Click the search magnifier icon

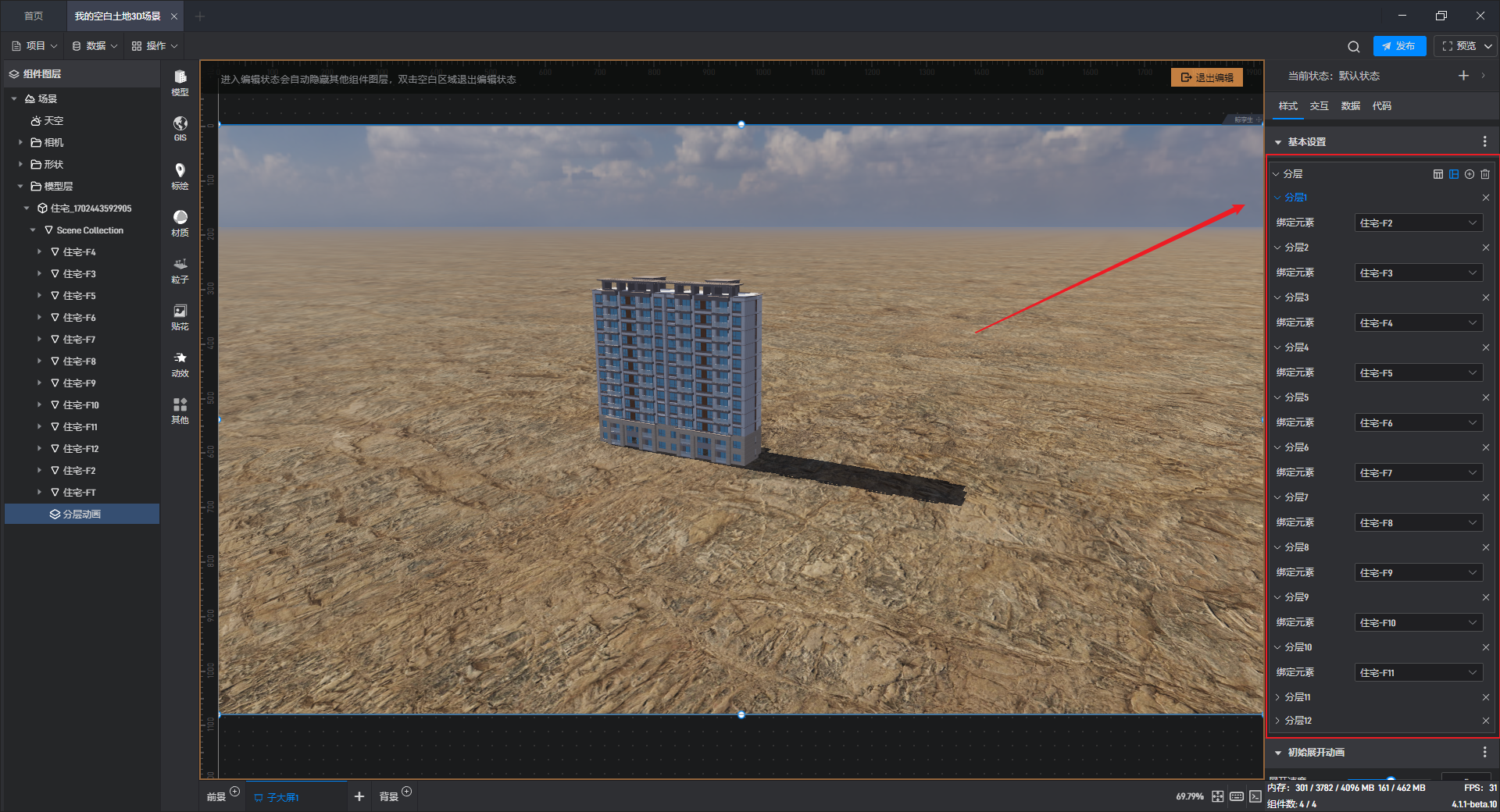point(1354,47)
